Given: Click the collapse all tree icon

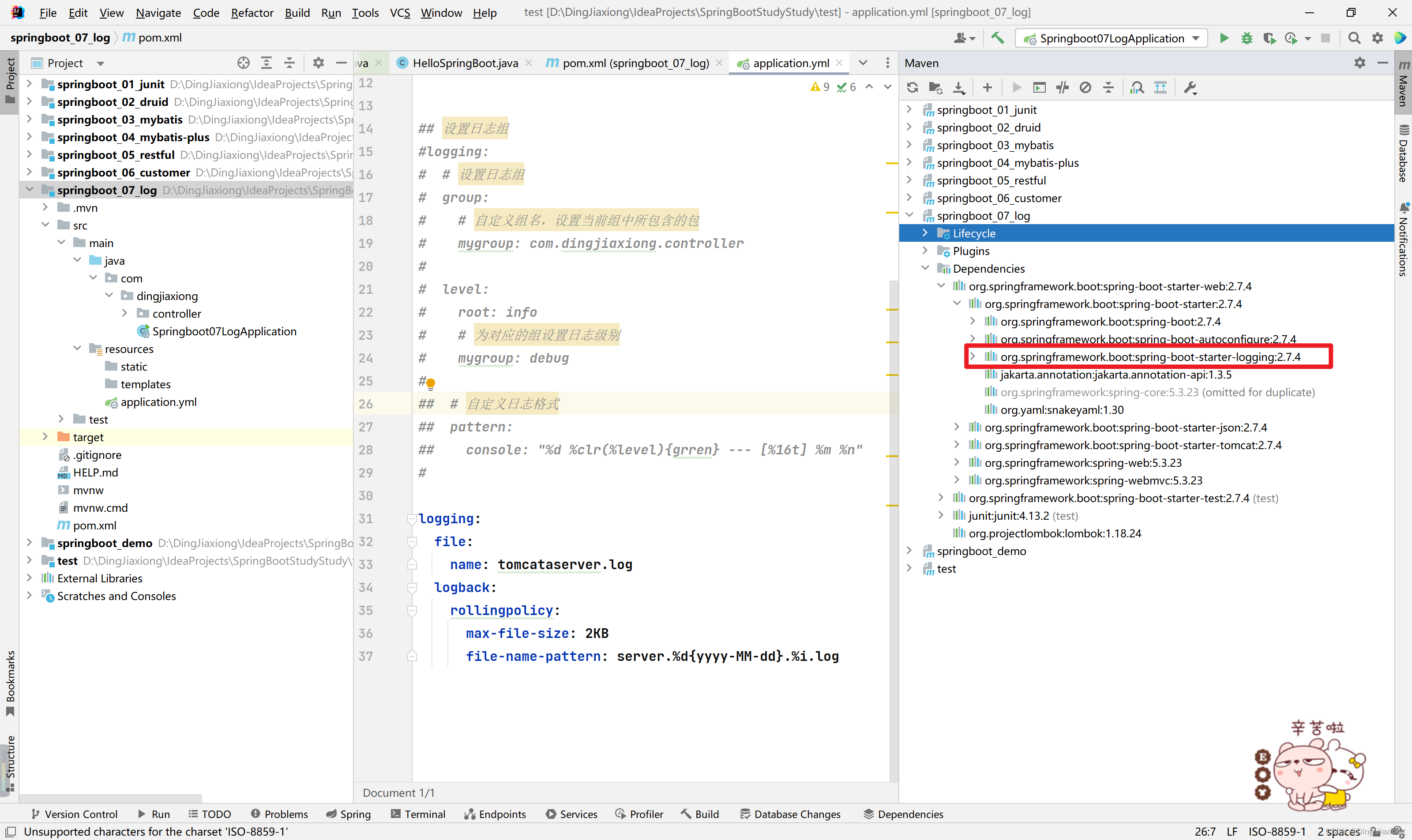Looking at the screenshot, I should coord(290,63).
